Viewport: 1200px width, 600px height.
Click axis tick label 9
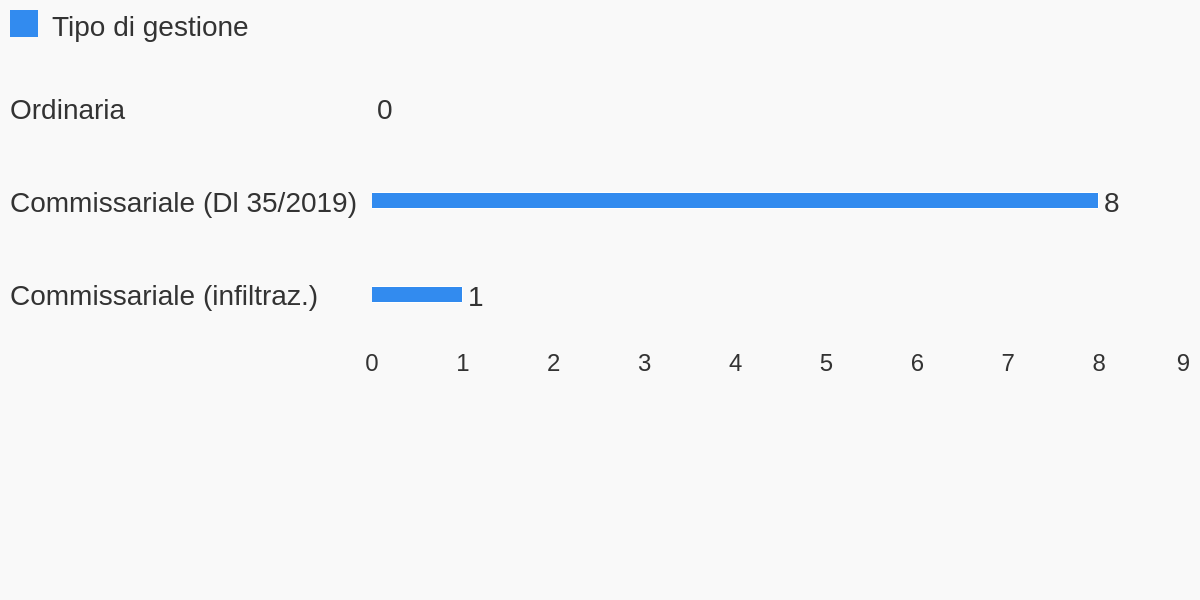[x=1183, y=363]
